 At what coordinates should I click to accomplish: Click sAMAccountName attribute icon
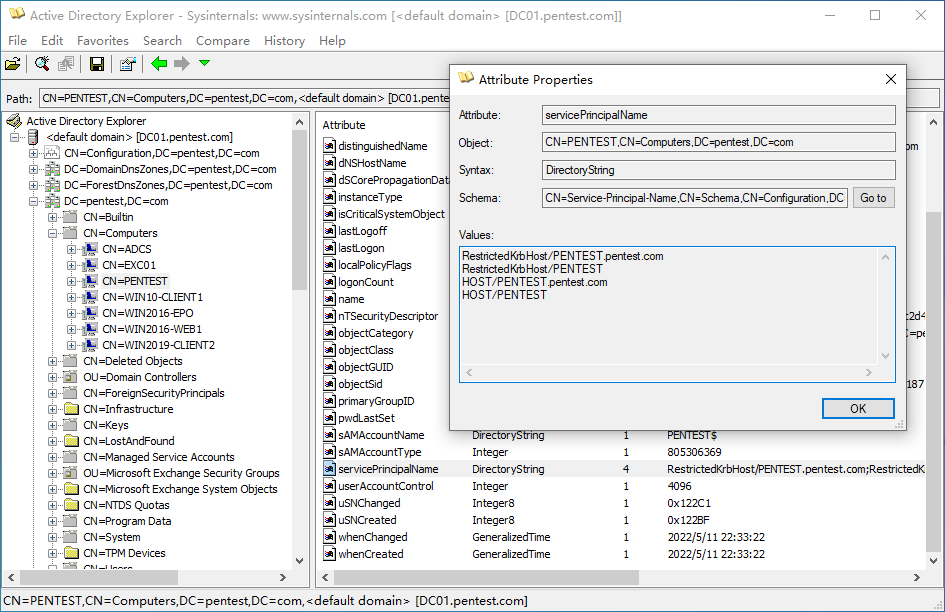coord(329,434)
